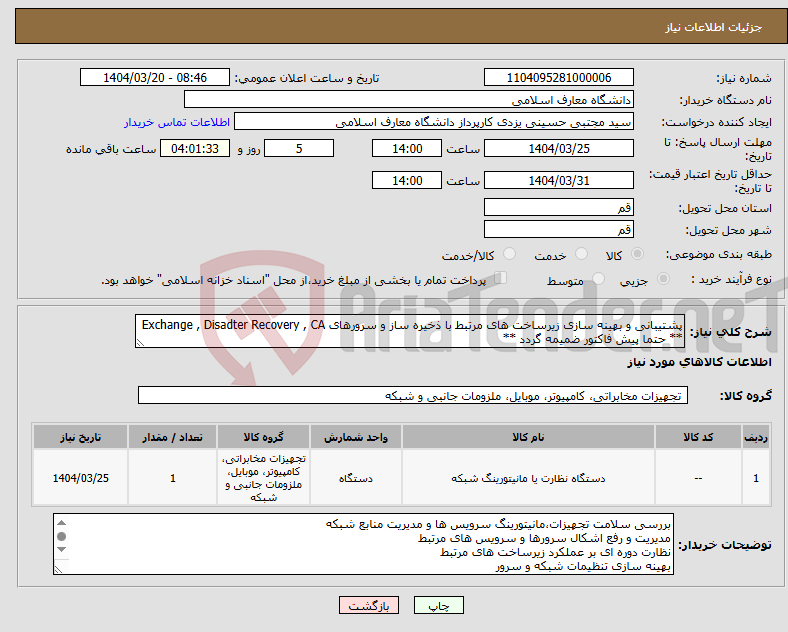Click the تعداد / مقدار column header
The height and width of the screenshot is (632, 788).
[x=172, y=437]
